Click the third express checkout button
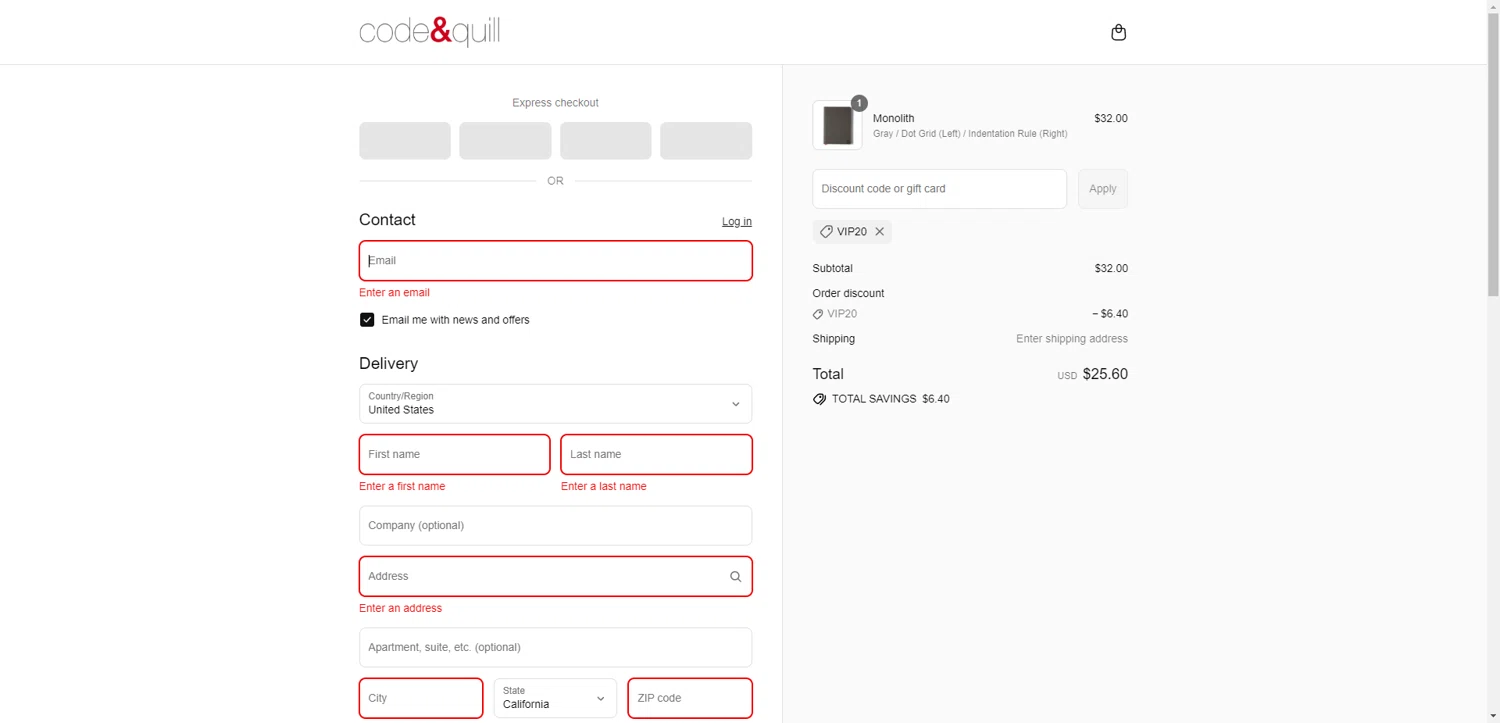 click(606, 141)
